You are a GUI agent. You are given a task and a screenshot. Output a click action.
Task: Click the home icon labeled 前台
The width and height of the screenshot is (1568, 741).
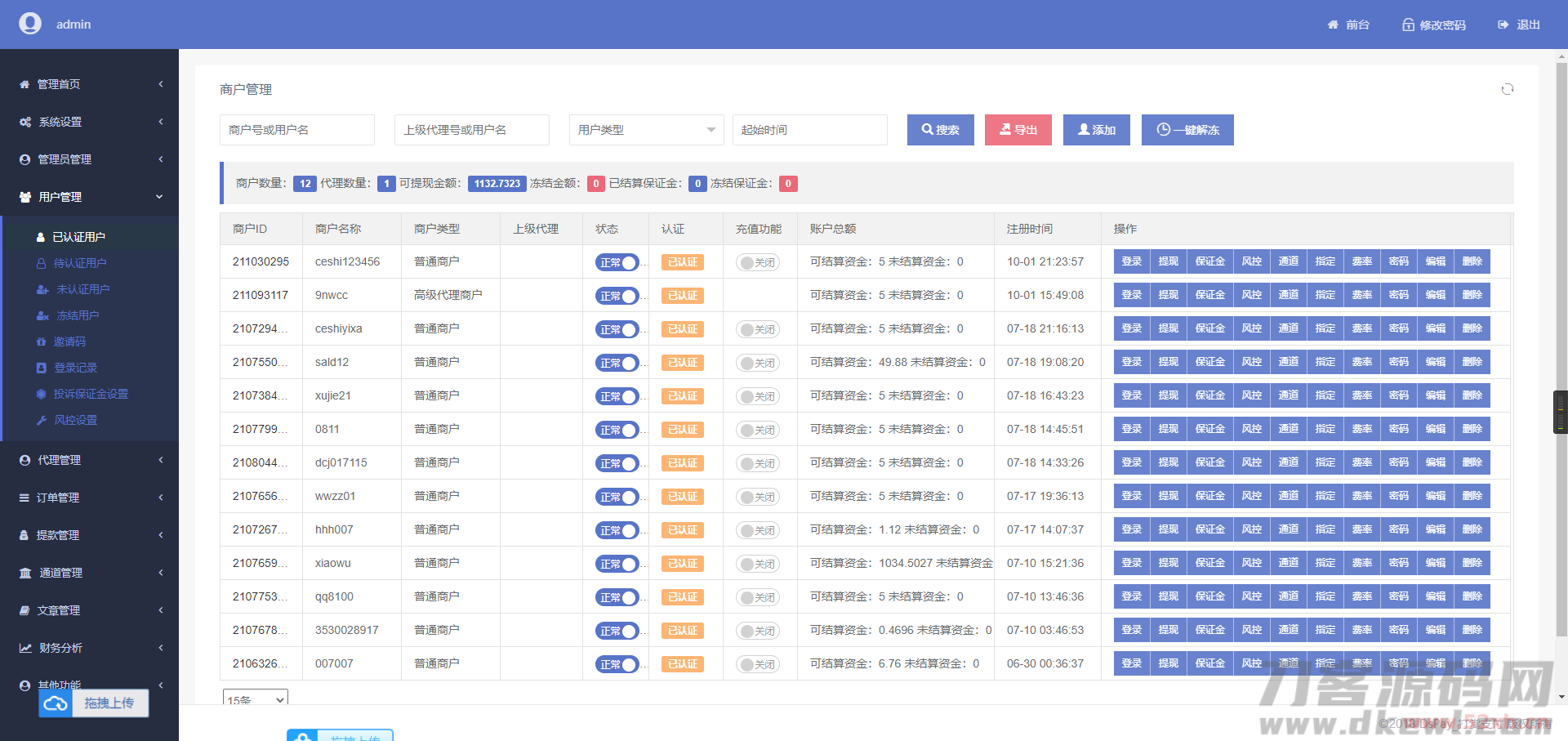[x=1333, y=25]
